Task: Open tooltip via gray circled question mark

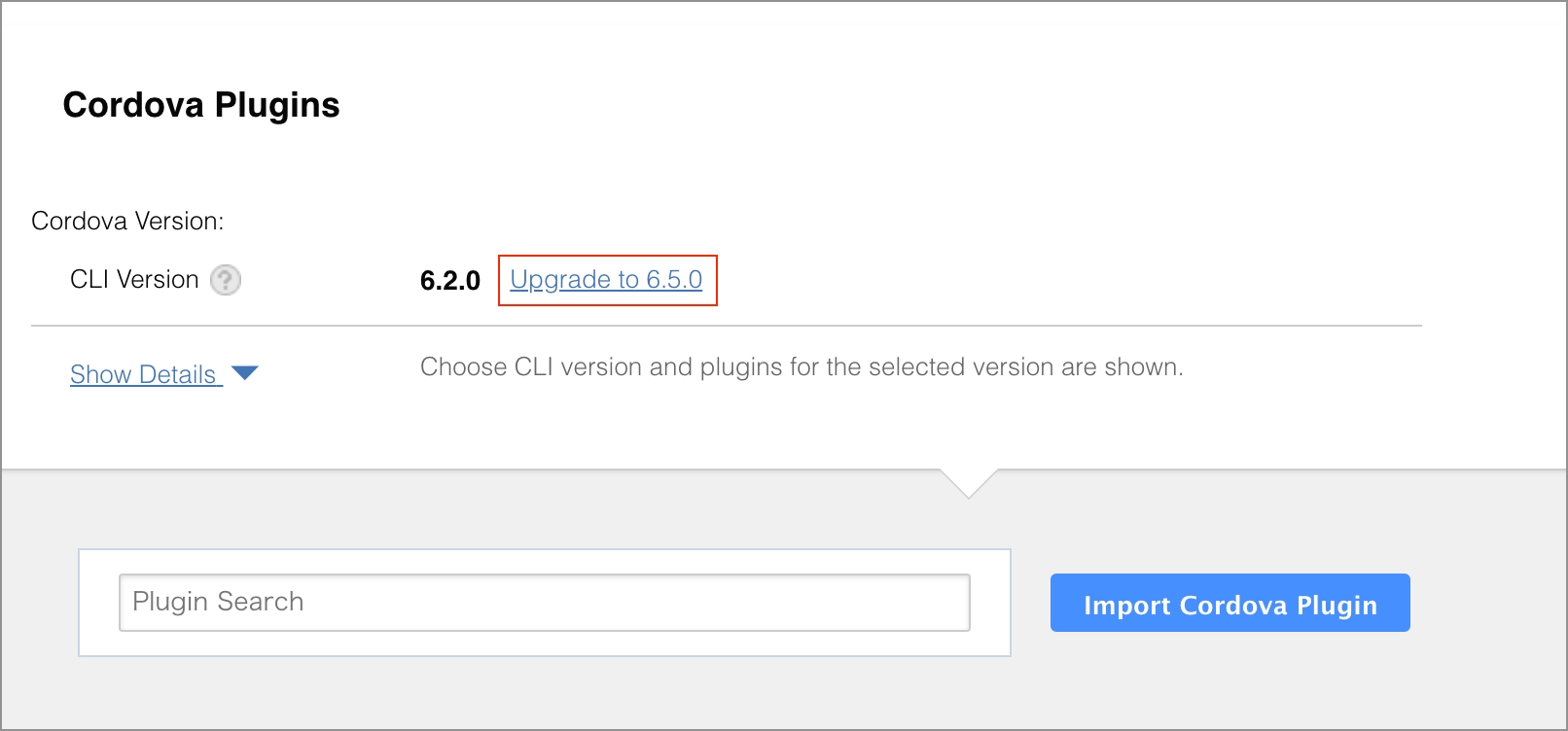Action: [226, 280]
